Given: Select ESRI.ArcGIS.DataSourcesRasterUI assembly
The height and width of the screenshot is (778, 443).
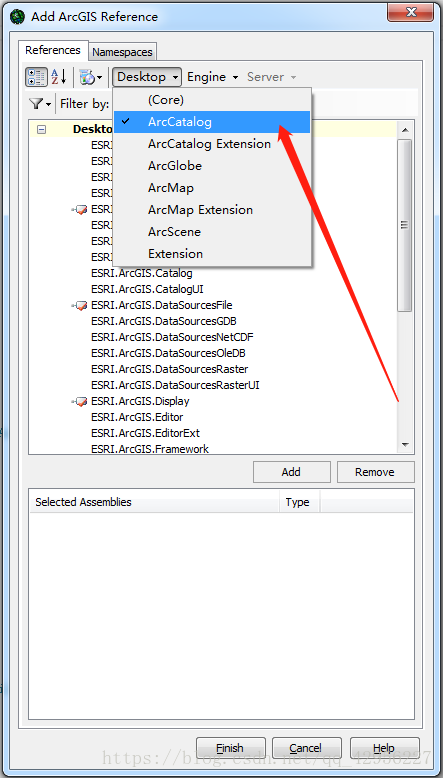Looking at the screenshot, I should pos(176,385).
